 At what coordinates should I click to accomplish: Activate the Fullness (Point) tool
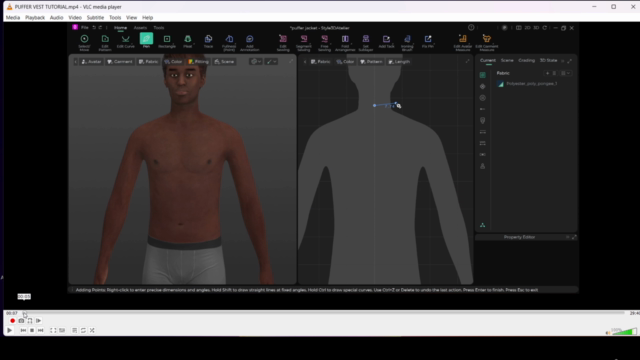coord(229,42)
